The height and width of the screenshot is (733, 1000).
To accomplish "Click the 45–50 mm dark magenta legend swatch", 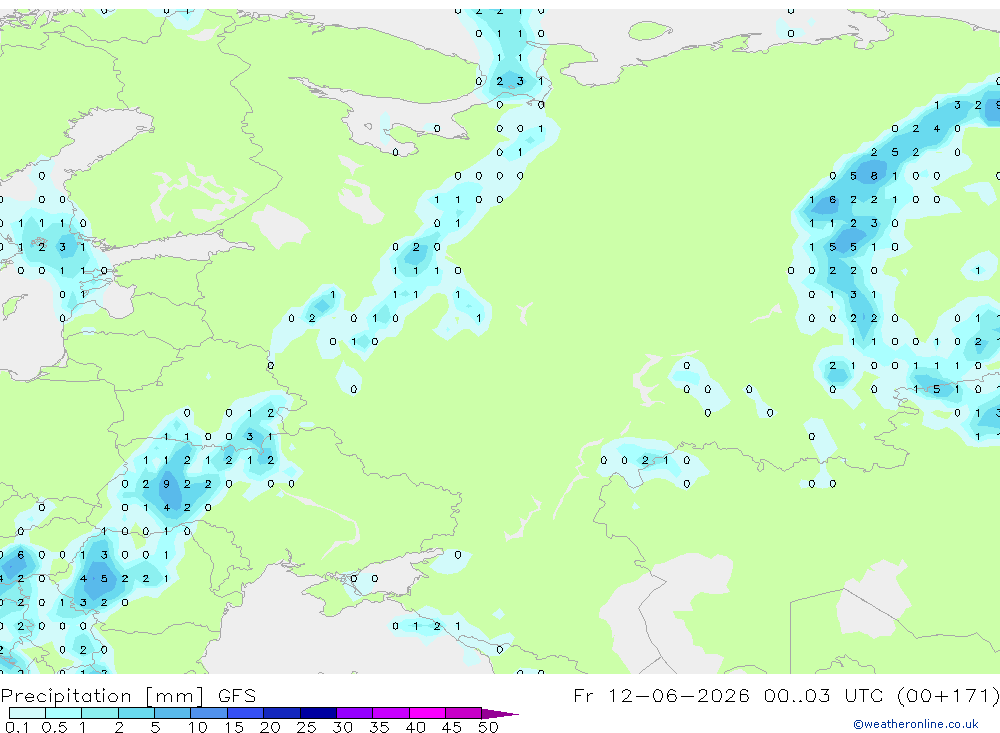I will 464,713.
